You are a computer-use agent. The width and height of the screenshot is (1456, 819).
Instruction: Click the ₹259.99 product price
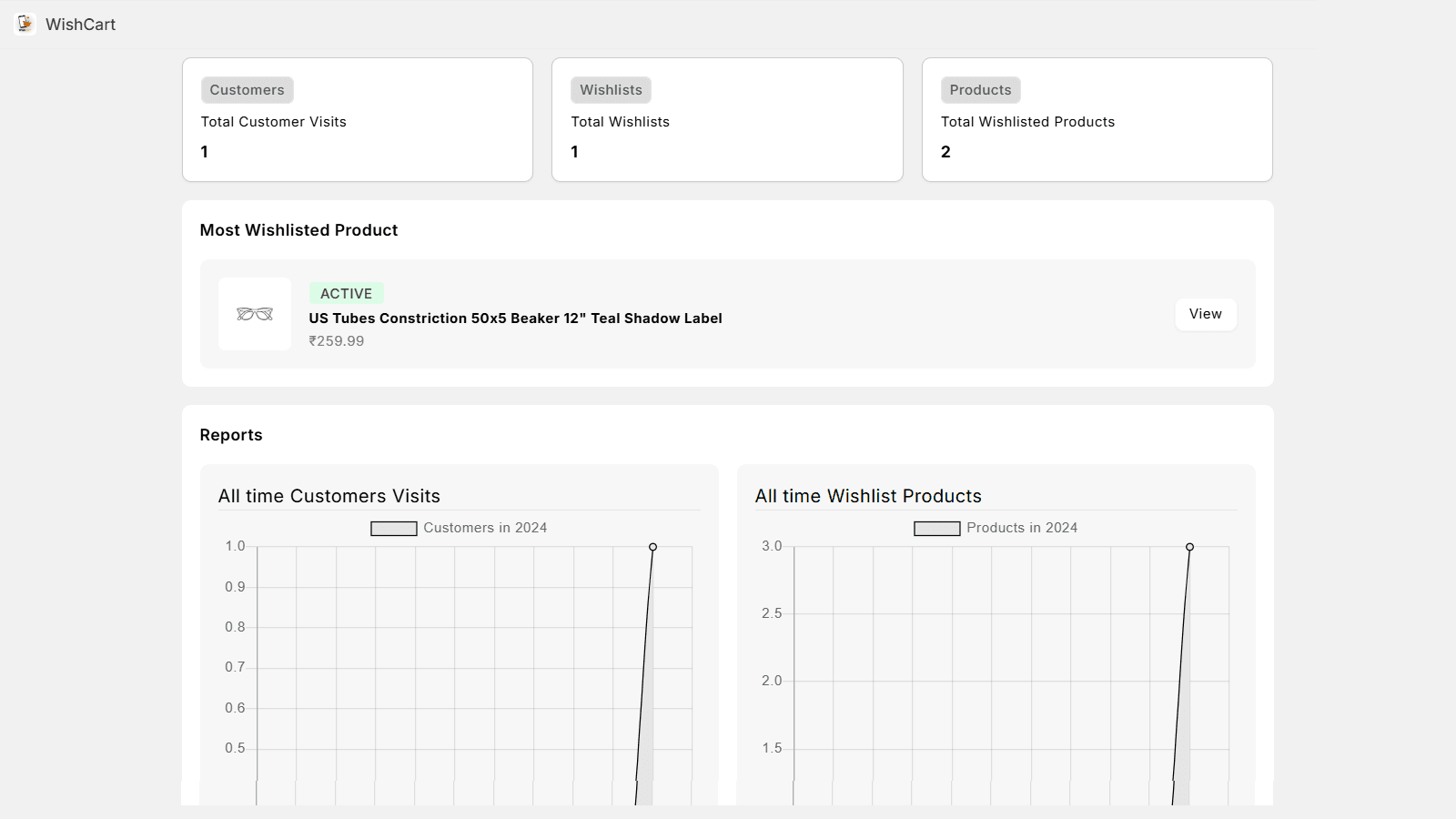(x=337, y=341)
